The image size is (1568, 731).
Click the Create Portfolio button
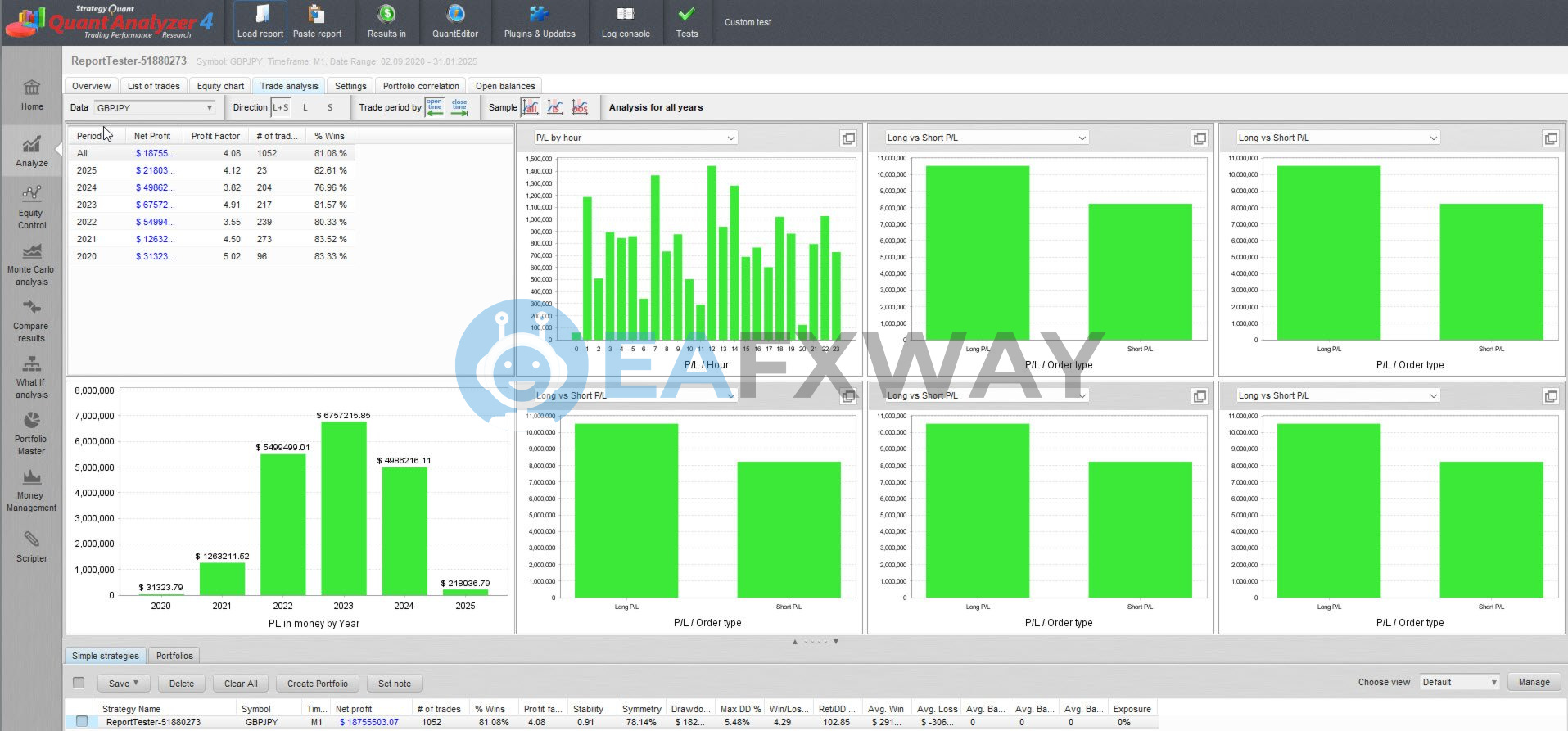317,684
